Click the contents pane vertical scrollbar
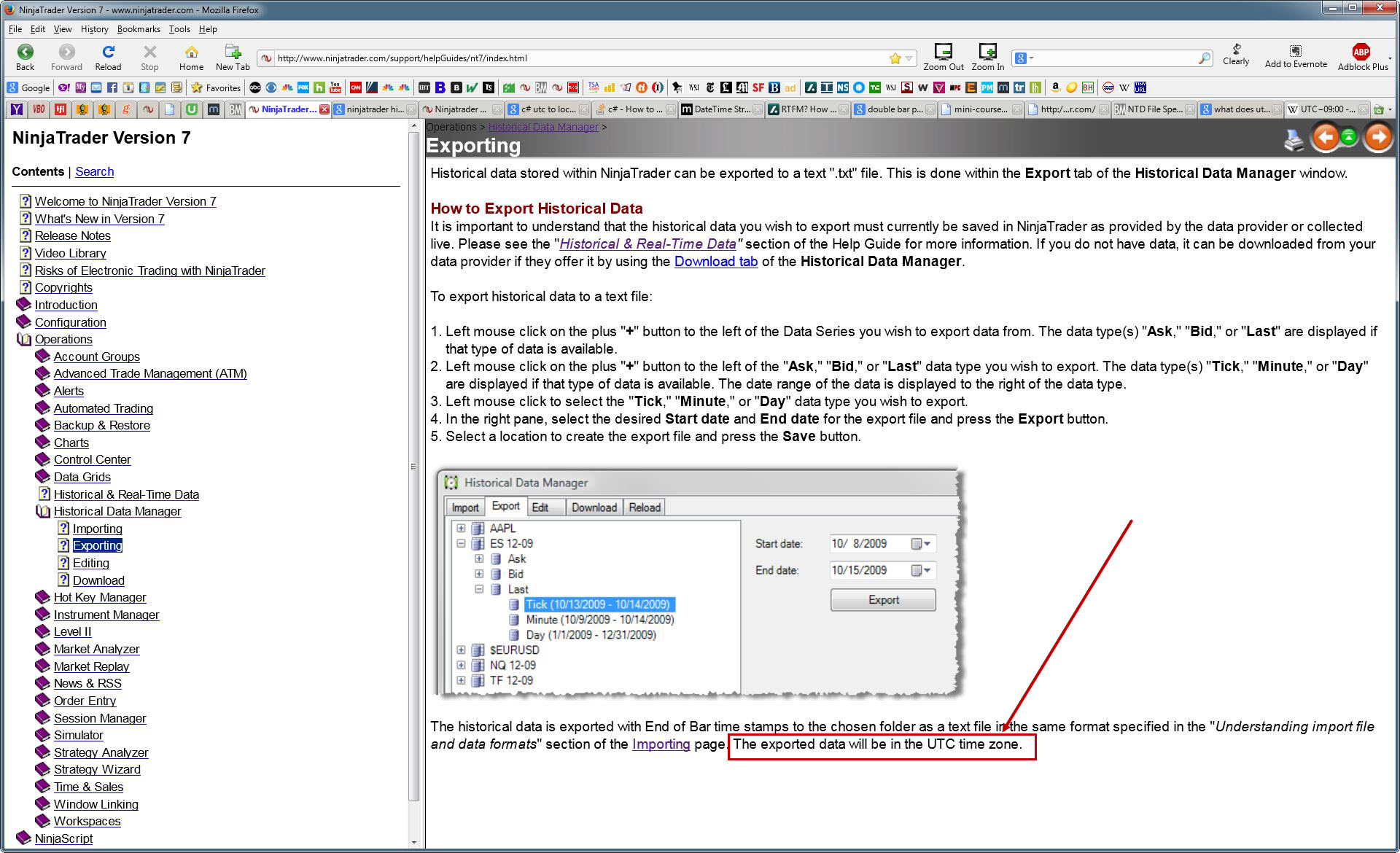This screenshot has height=853, width=1400. pyautogui.click(x=414, y=467)
